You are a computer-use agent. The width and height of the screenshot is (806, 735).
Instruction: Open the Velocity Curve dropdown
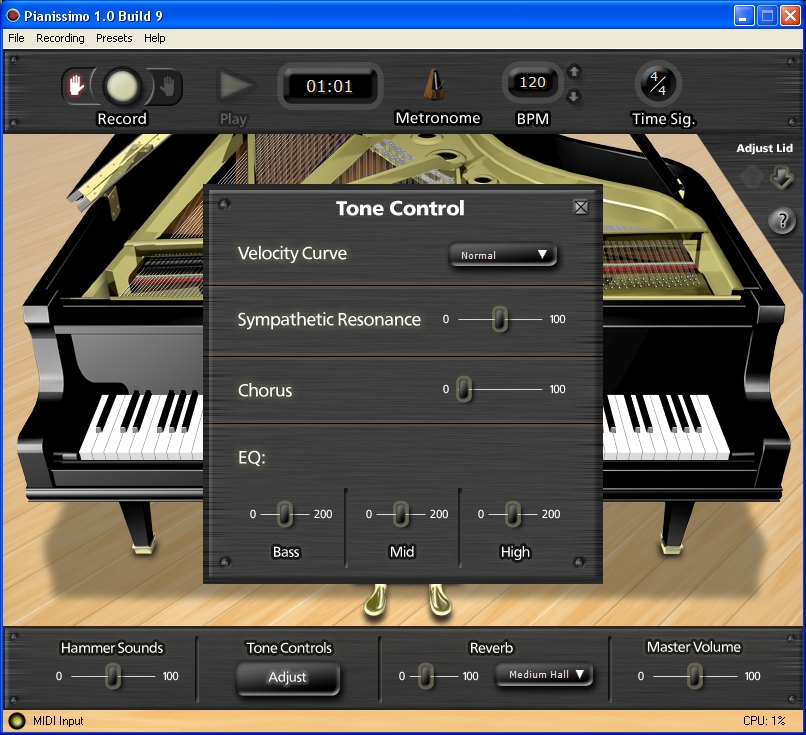[x=503, y=255]
